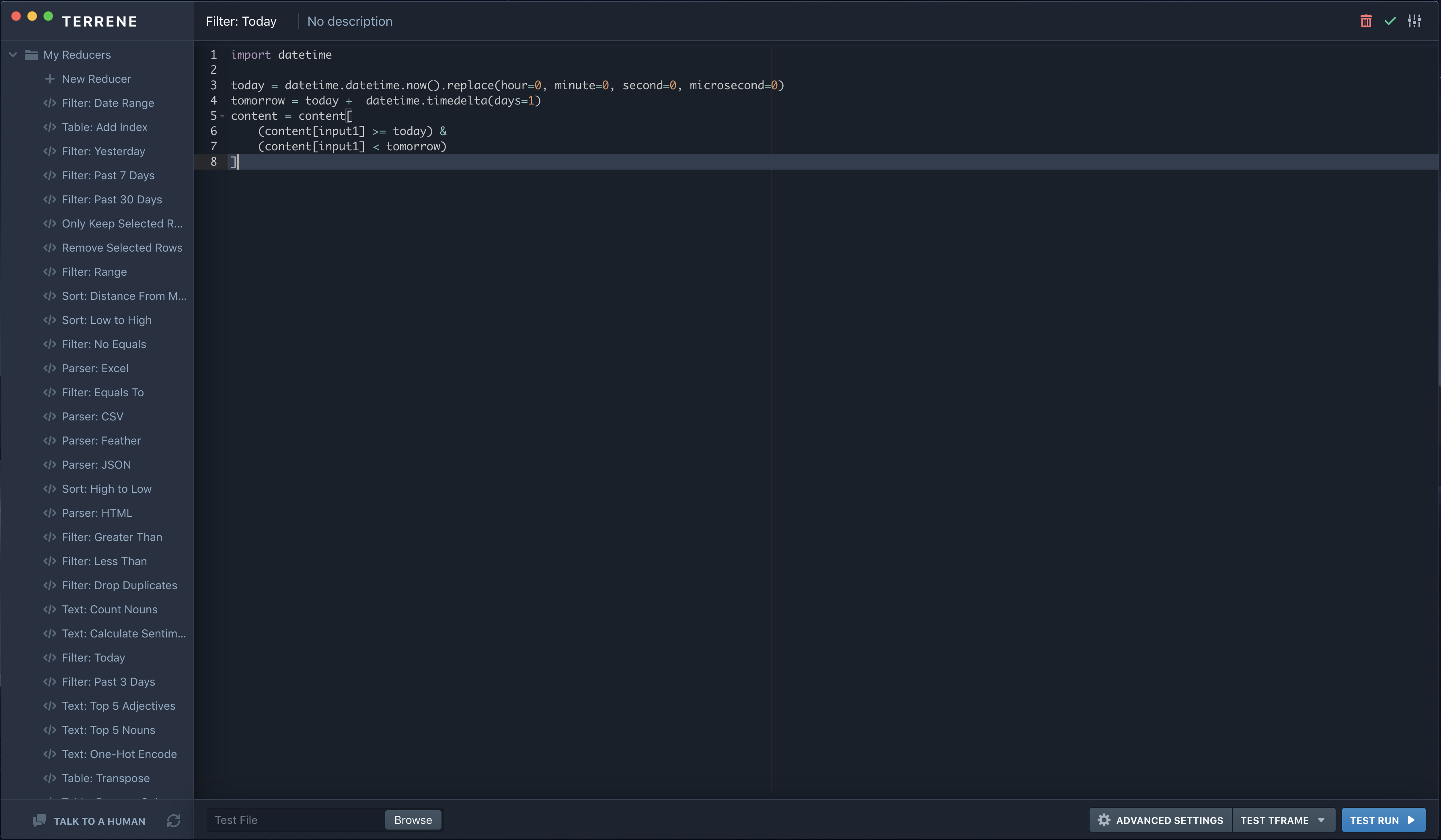The image size is (1441, 840).
Task: Edit the No description text field
Action: pyautogui.click(x=350, y=21)
